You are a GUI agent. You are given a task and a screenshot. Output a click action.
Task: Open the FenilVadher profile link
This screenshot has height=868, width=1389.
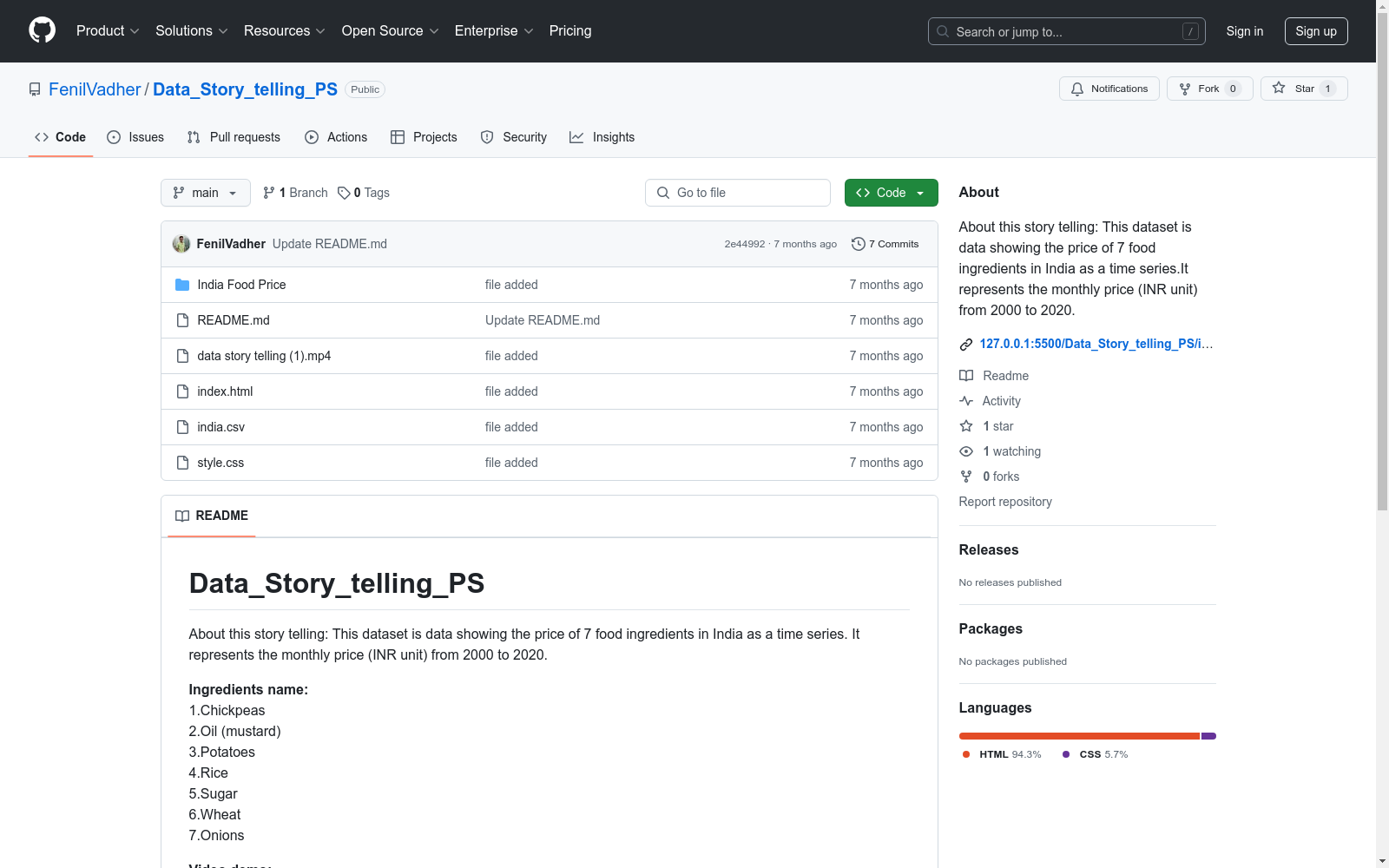coord(95,89)
